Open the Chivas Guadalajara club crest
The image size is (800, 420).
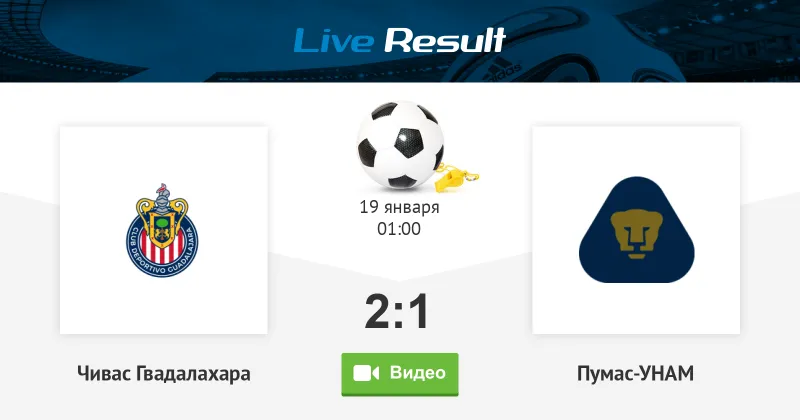pos(162,230)
